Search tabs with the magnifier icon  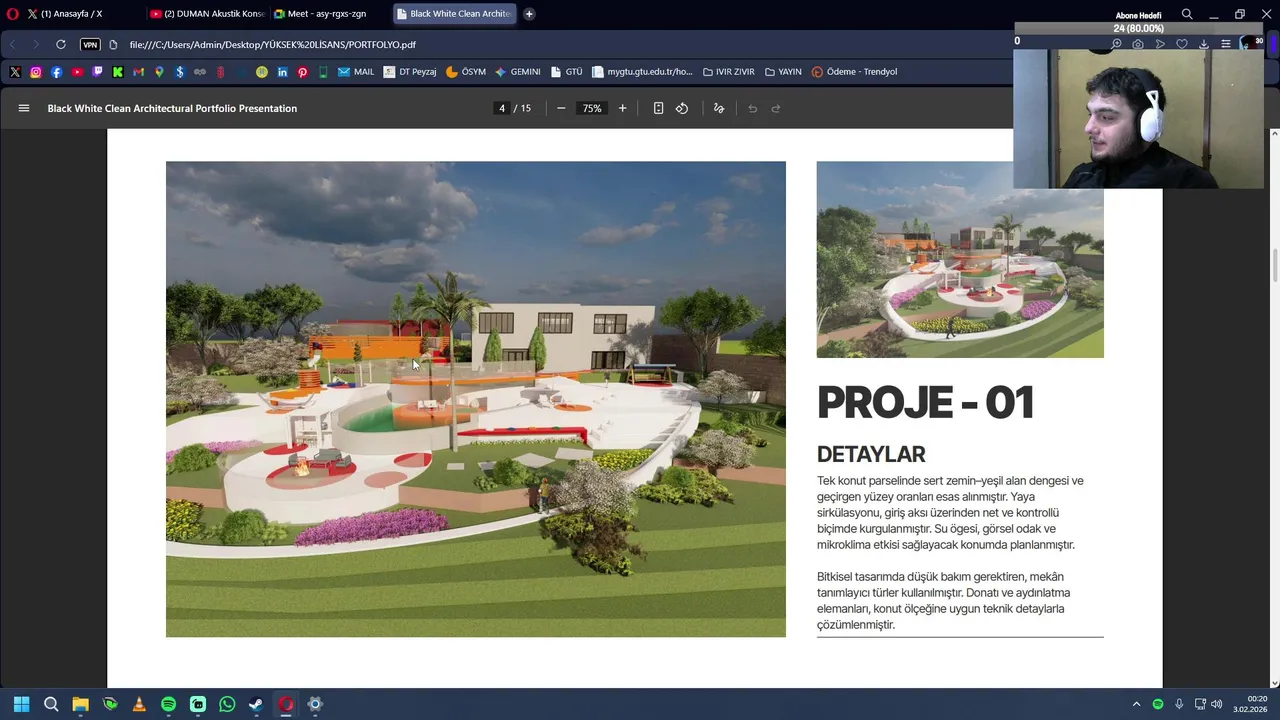[1187, 14]
